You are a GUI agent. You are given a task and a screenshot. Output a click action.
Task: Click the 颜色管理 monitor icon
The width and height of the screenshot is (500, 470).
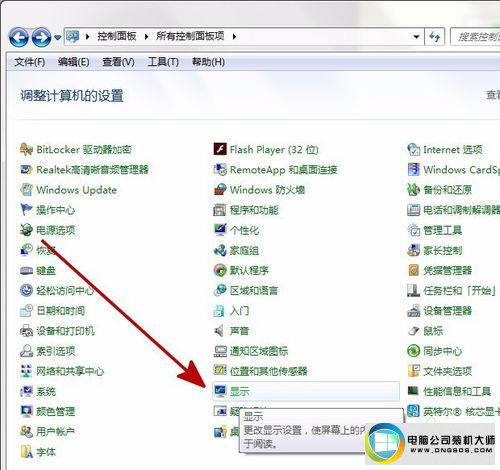click(26, 411)
